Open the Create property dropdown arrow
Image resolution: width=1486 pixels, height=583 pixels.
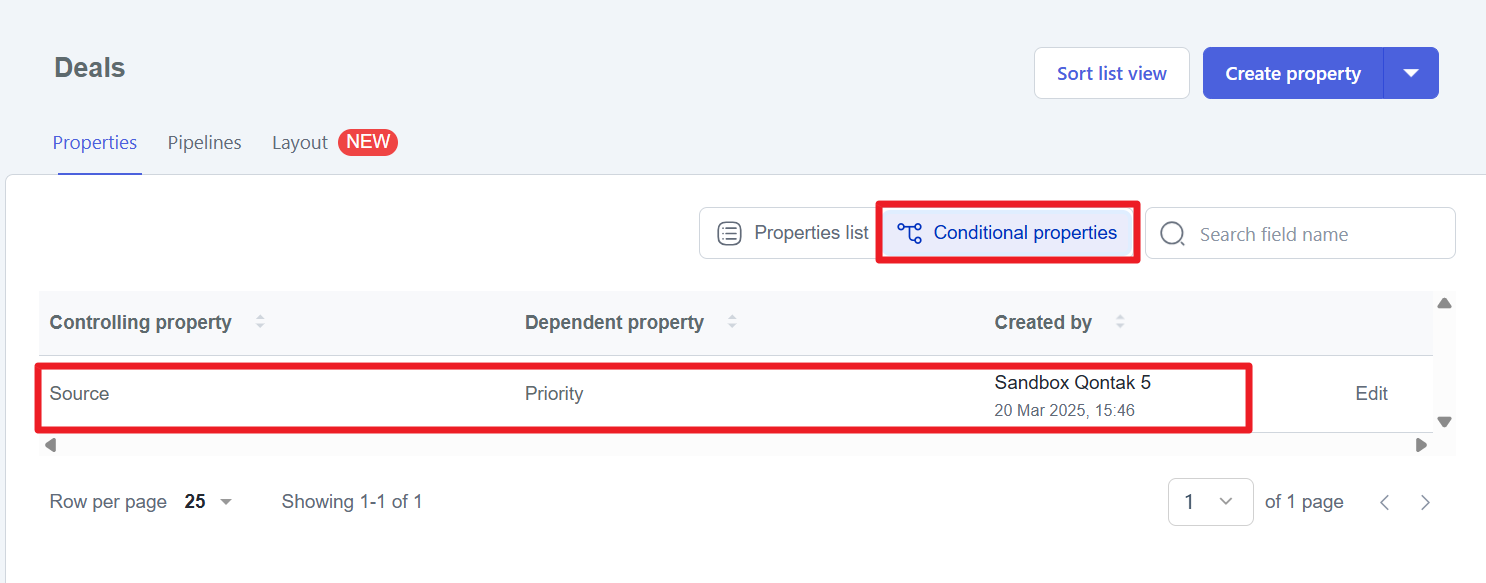point(1411,72)
